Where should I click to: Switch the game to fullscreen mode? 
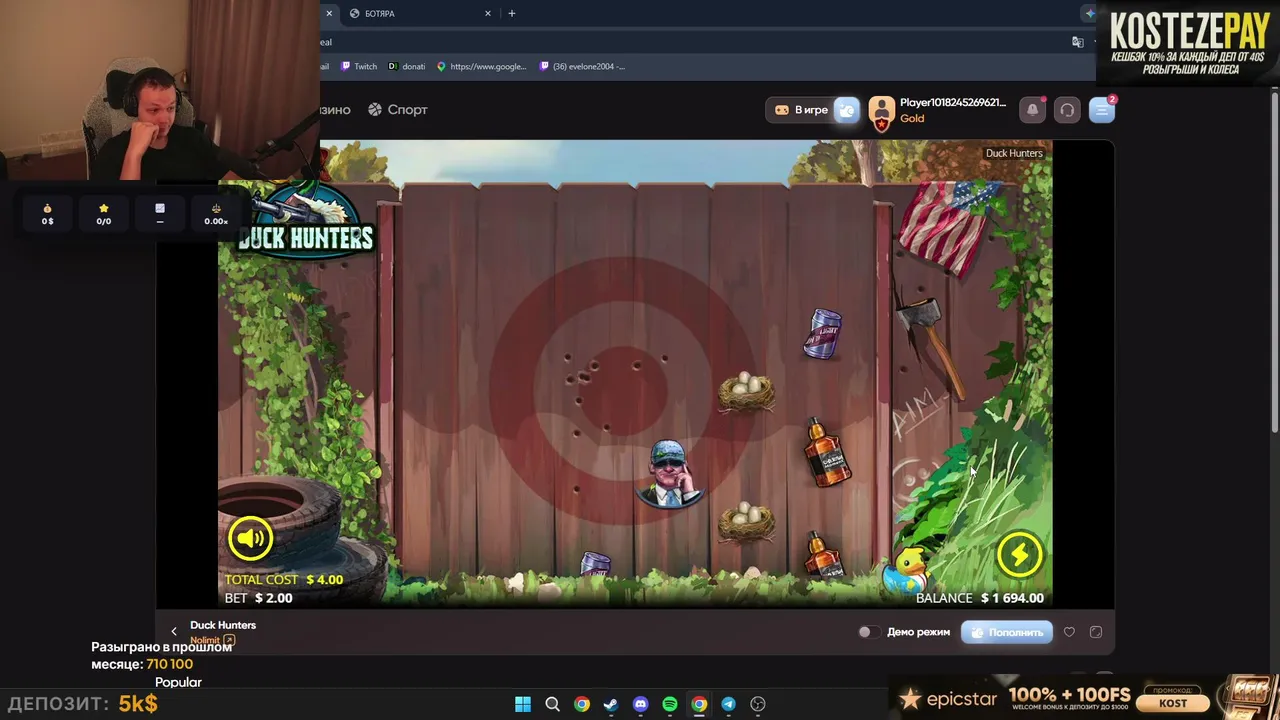point(1096,632)
